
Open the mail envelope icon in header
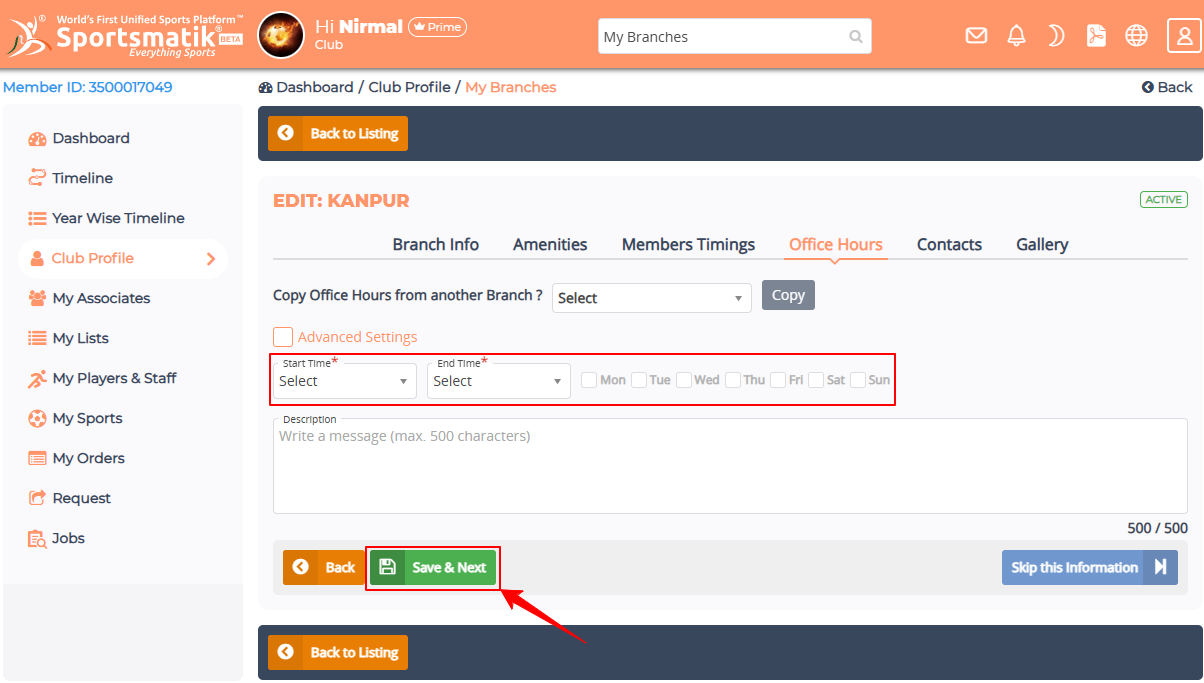(x=976, y=36)
